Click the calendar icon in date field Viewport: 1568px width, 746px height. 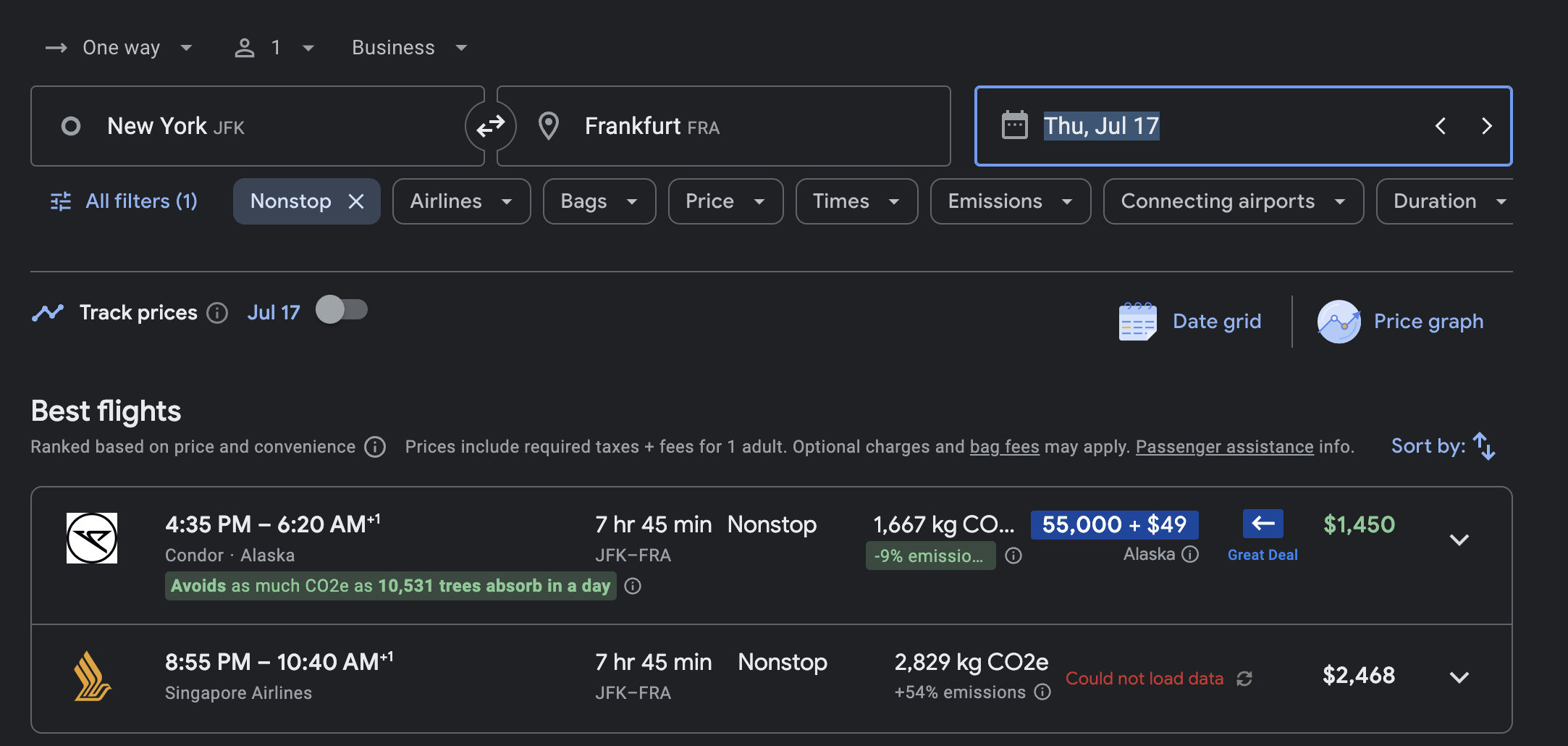pyautogui.click(x=1014, y=125)
